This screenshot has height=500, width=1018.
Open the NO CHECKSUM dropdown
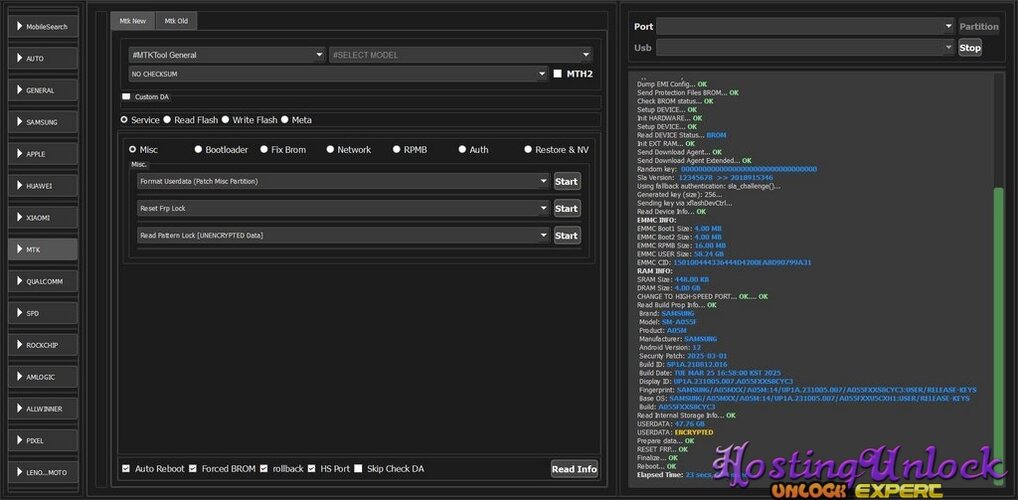(x=338, y=74)
